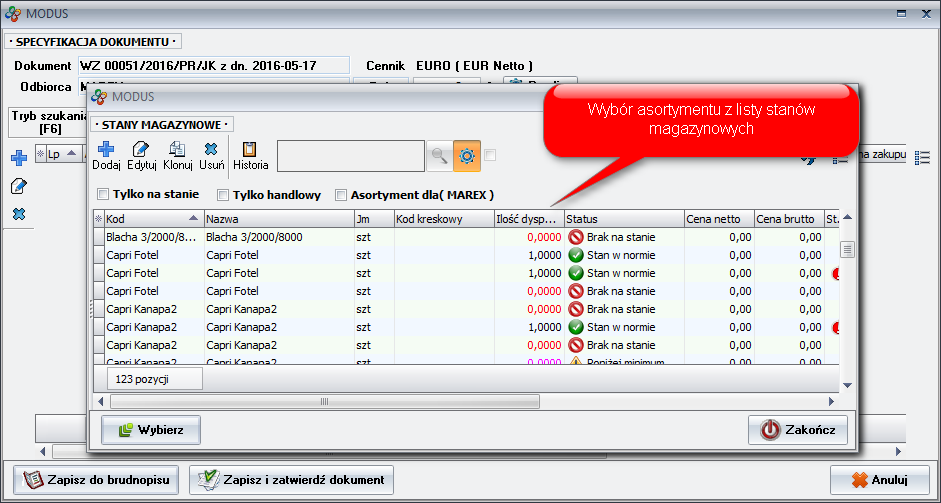Viewport: 941px width, 503px height.
Task: Toggle the small checkbox beside the gear button
Action: tap(490, 155)
